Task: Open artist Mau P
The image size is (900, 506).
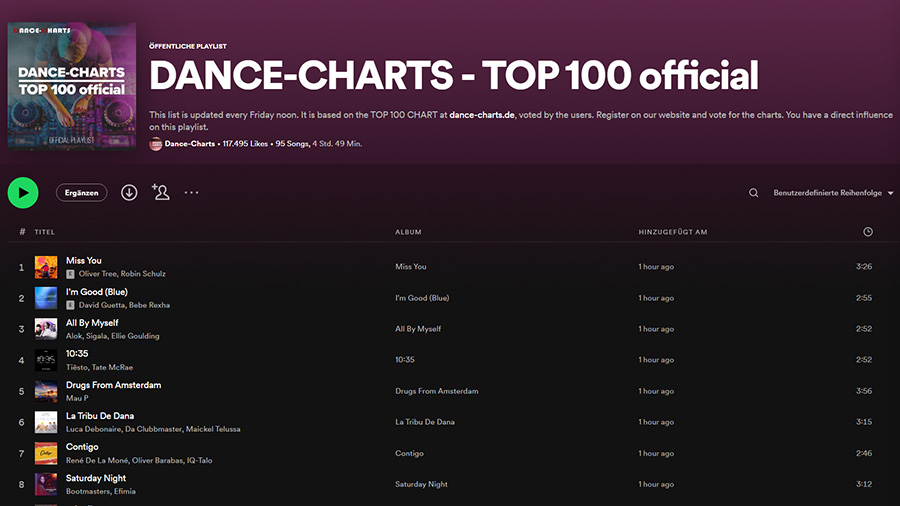Action: (x=77, y=398)
